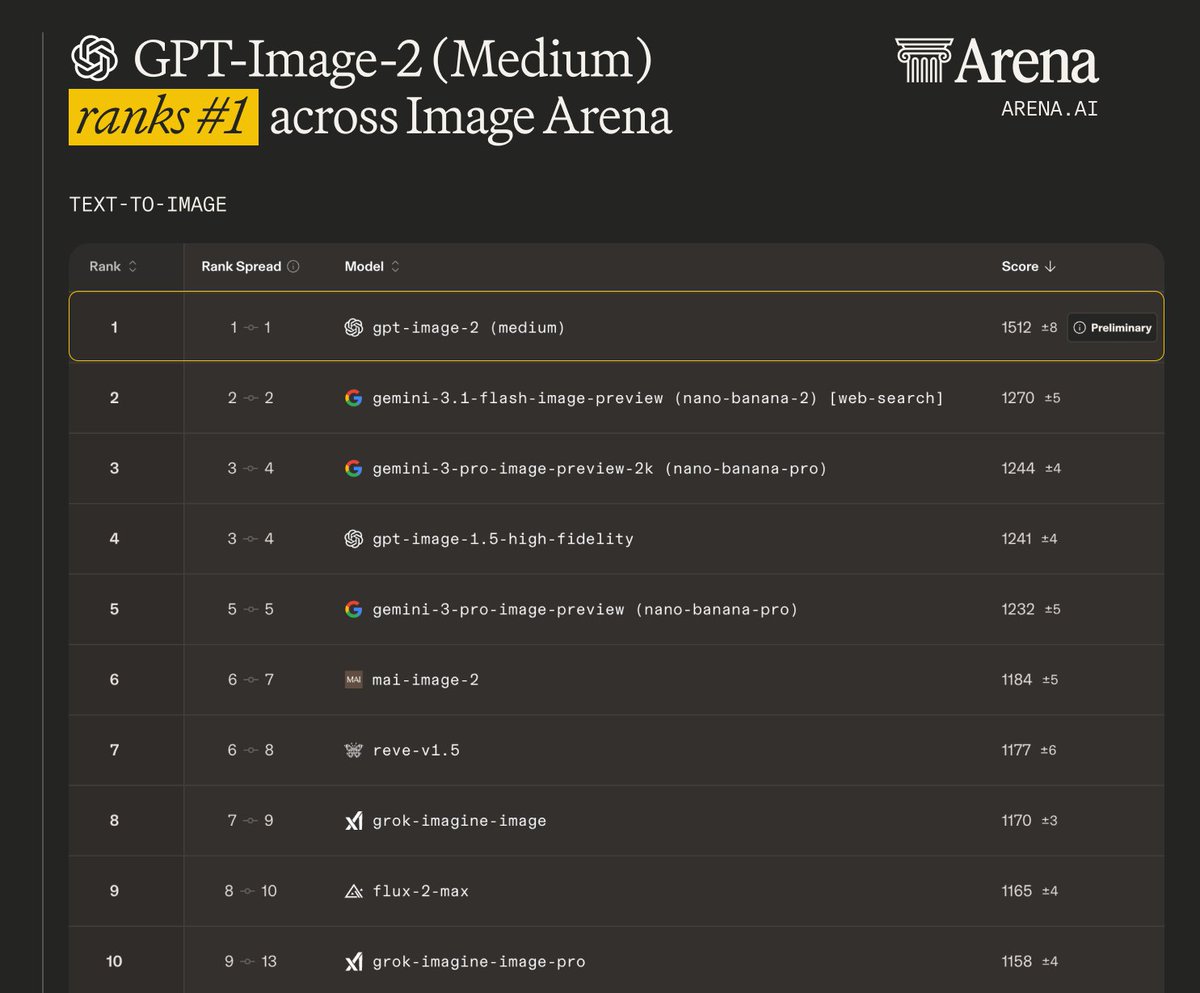Click score 1170 for grok-imagine-image

coord(1016,821)
